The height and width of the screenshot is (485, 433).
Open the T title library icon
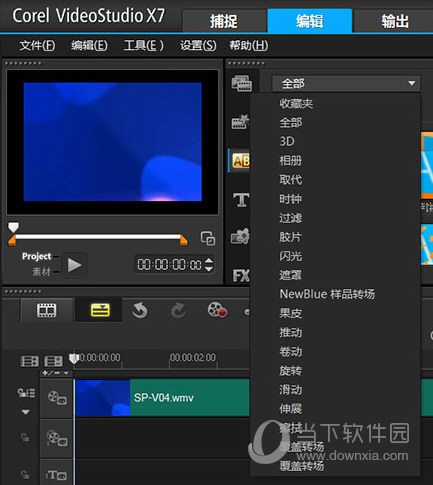point(241,200)
